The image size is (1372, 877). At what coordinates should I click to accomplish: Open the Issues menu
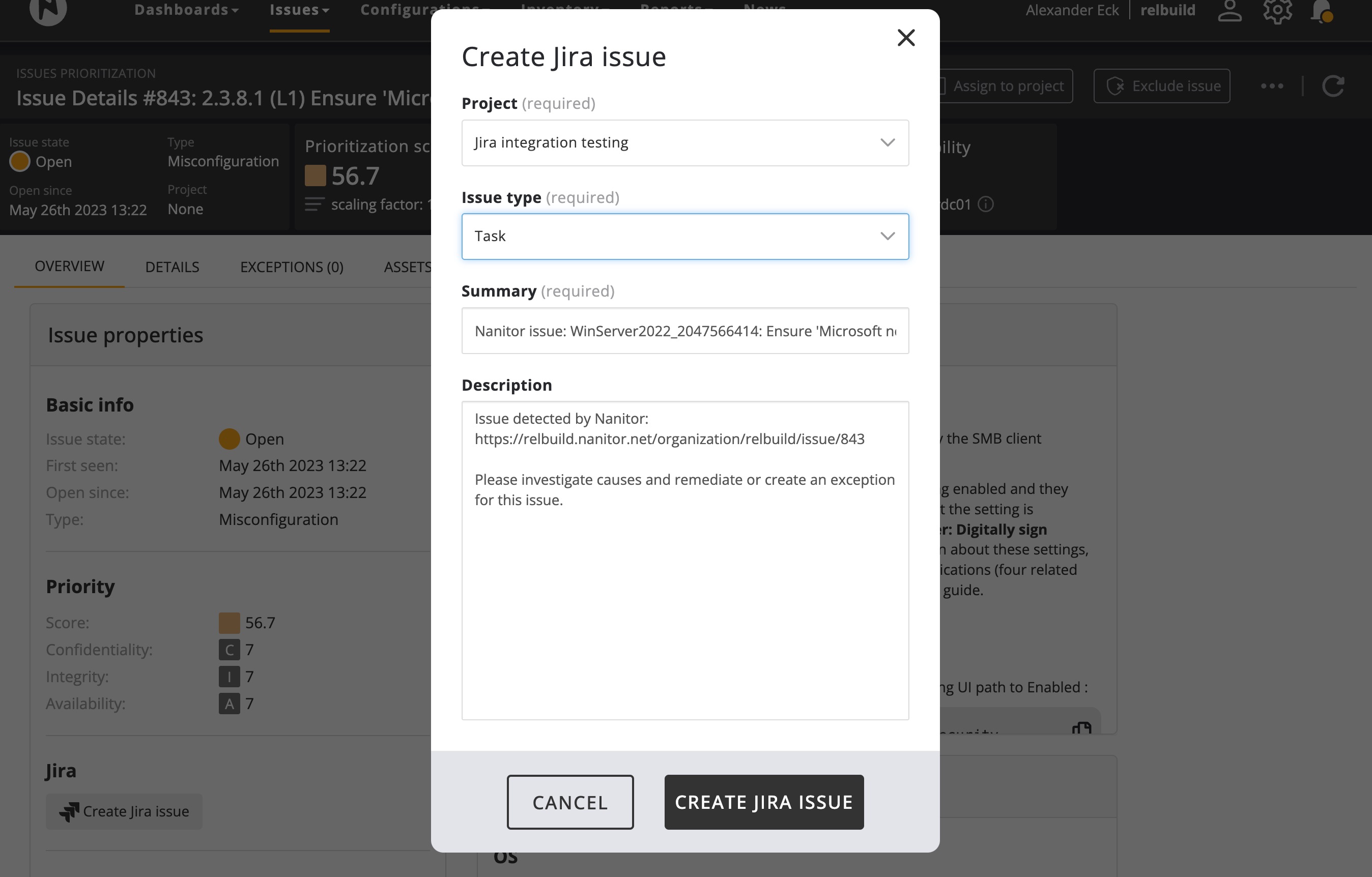tap(299, 9)
